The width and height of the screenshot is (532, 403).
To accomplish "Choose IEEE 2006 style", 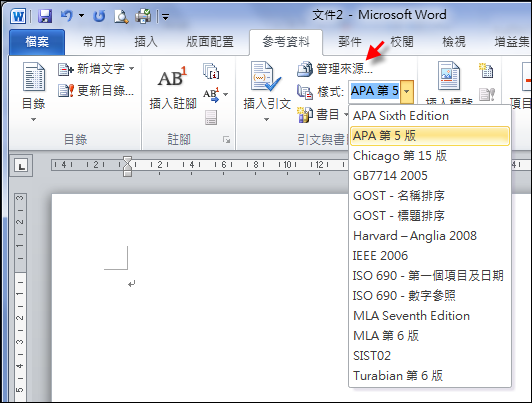I will (430, 256).
